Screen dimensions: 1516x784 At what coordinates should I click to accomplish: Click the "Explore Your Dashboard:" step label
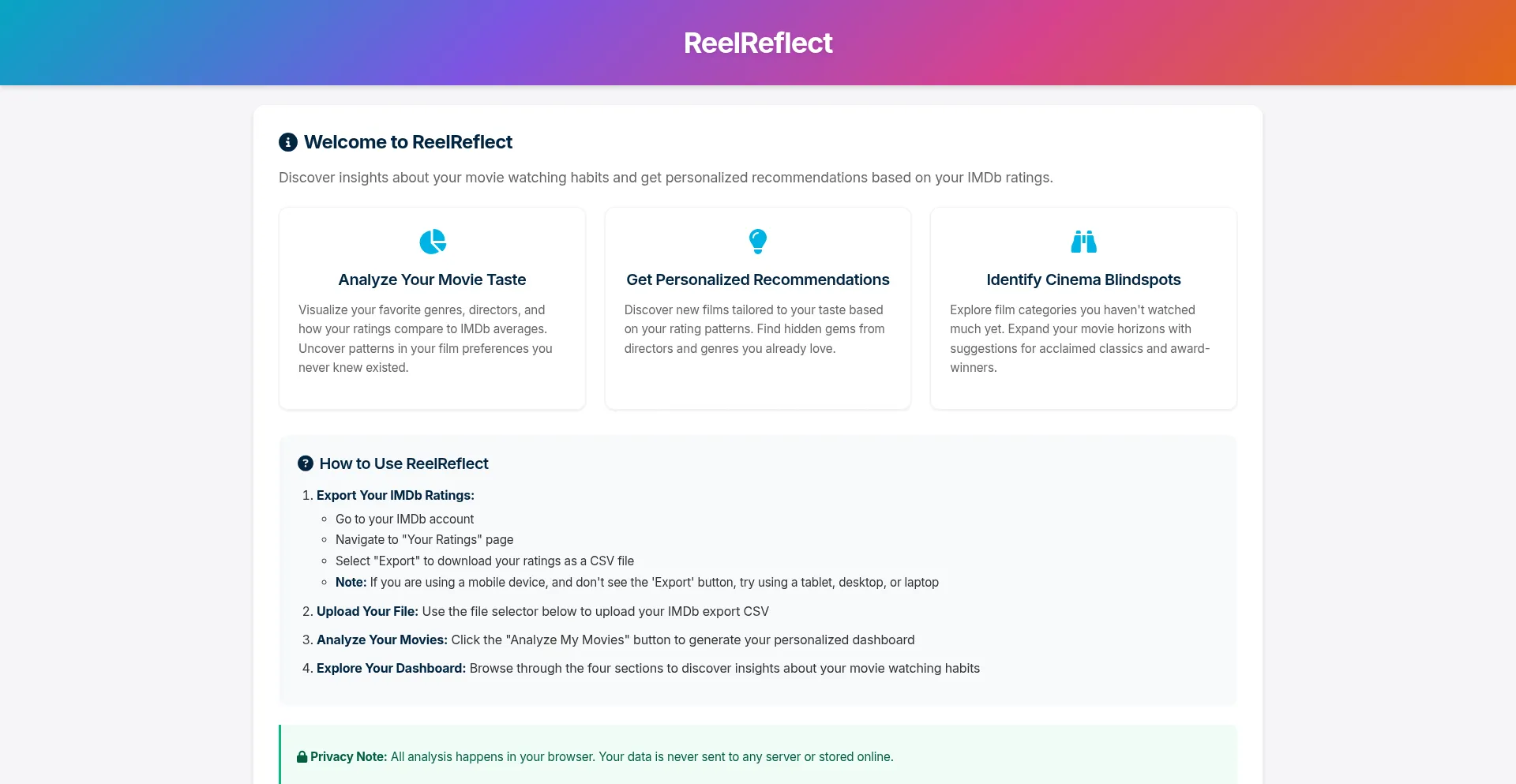391,668
